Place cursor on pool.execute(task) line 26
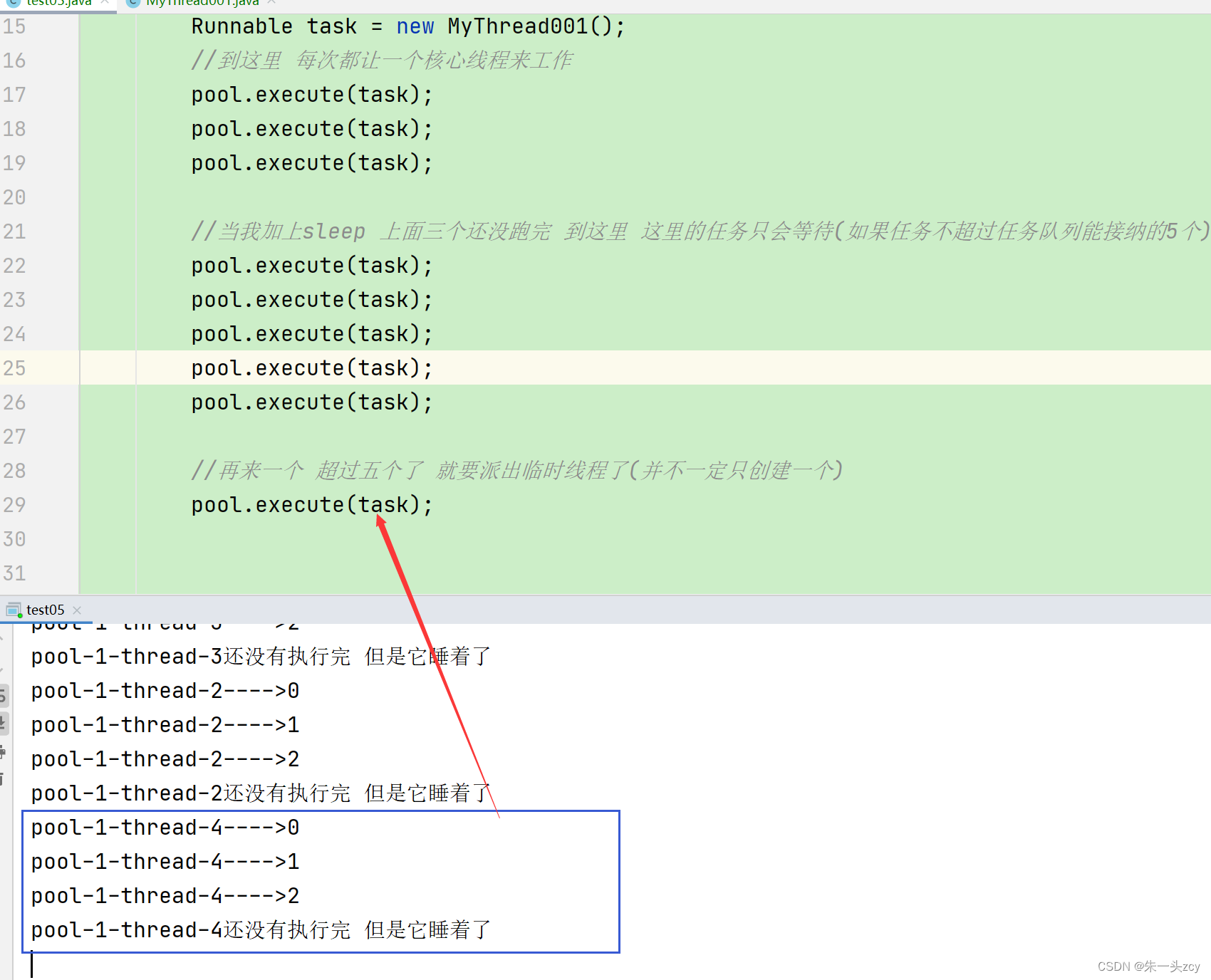The width and height of the screenshot is (1211, 980). pyautogui.click(x=312, y=402)
